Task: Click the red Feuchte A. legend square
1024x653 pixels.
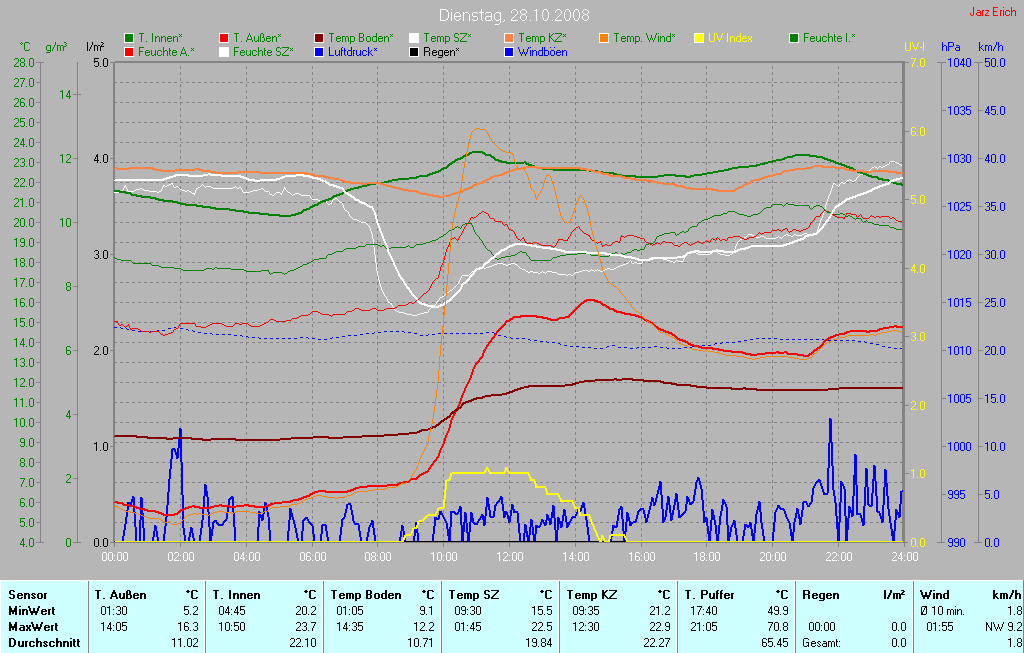Action: pos(129,51)
